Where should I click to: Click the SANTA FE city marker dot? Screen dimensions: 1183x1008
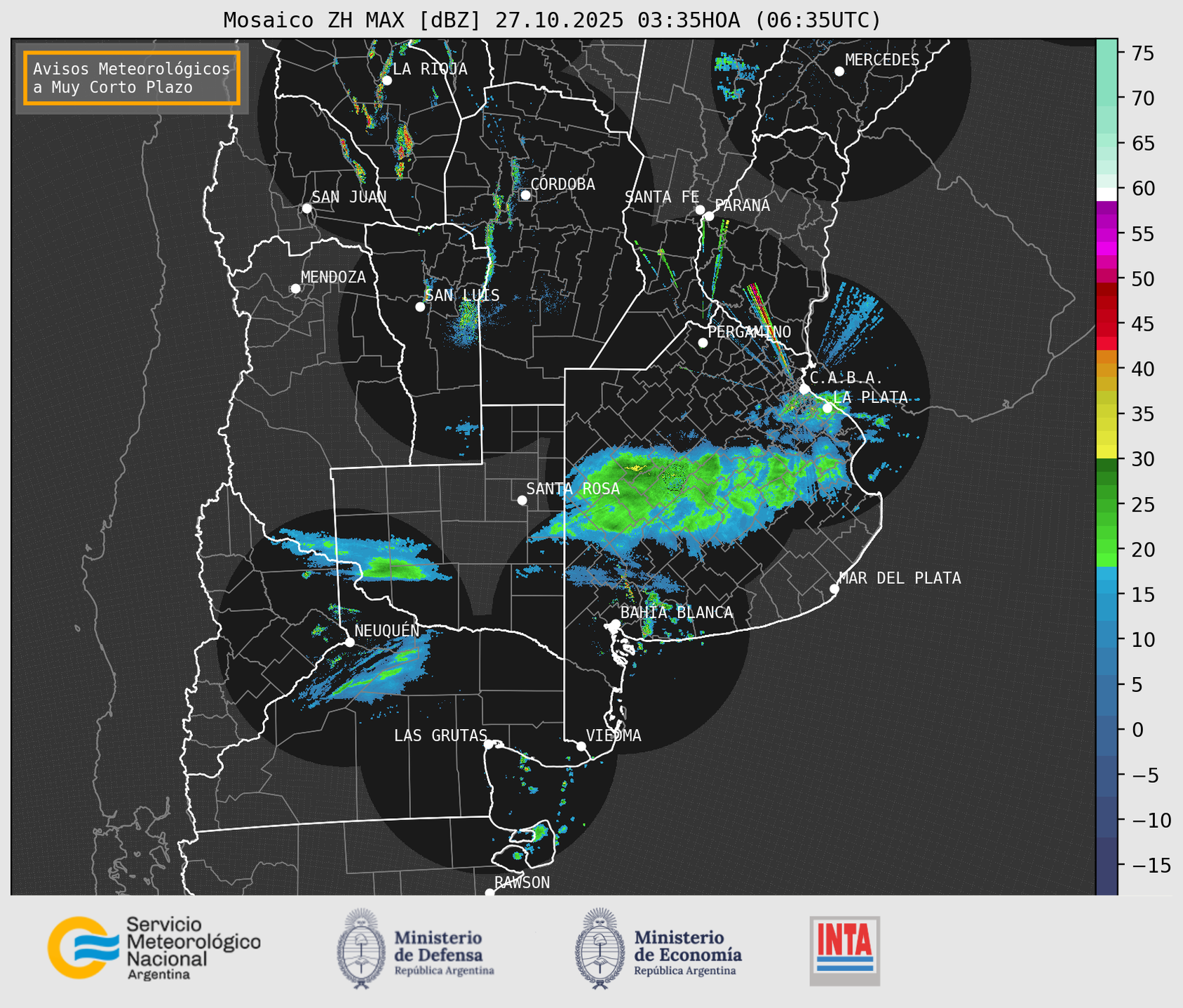(x=700, y=210)
